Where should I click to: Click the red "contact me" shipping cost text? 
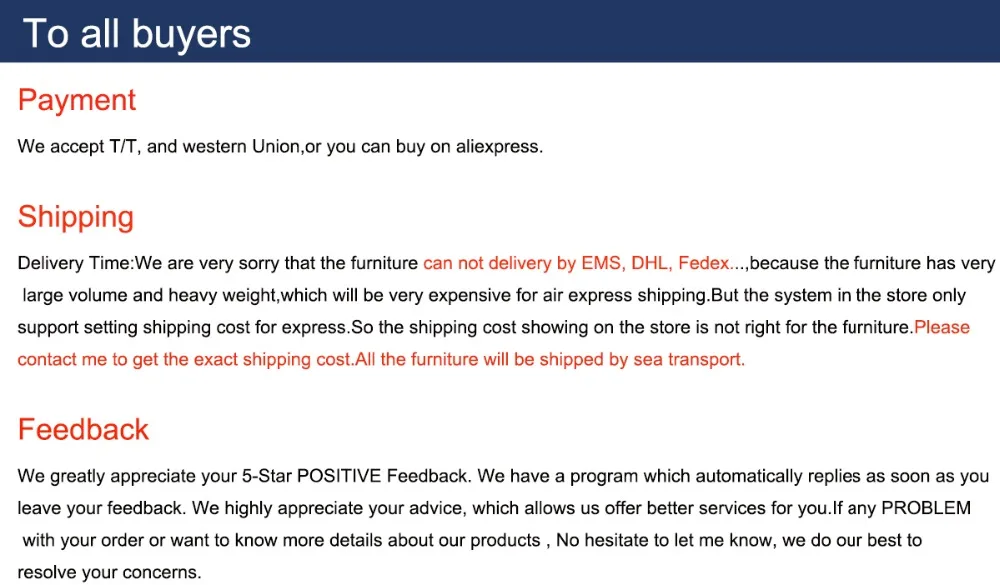(62, 359)
